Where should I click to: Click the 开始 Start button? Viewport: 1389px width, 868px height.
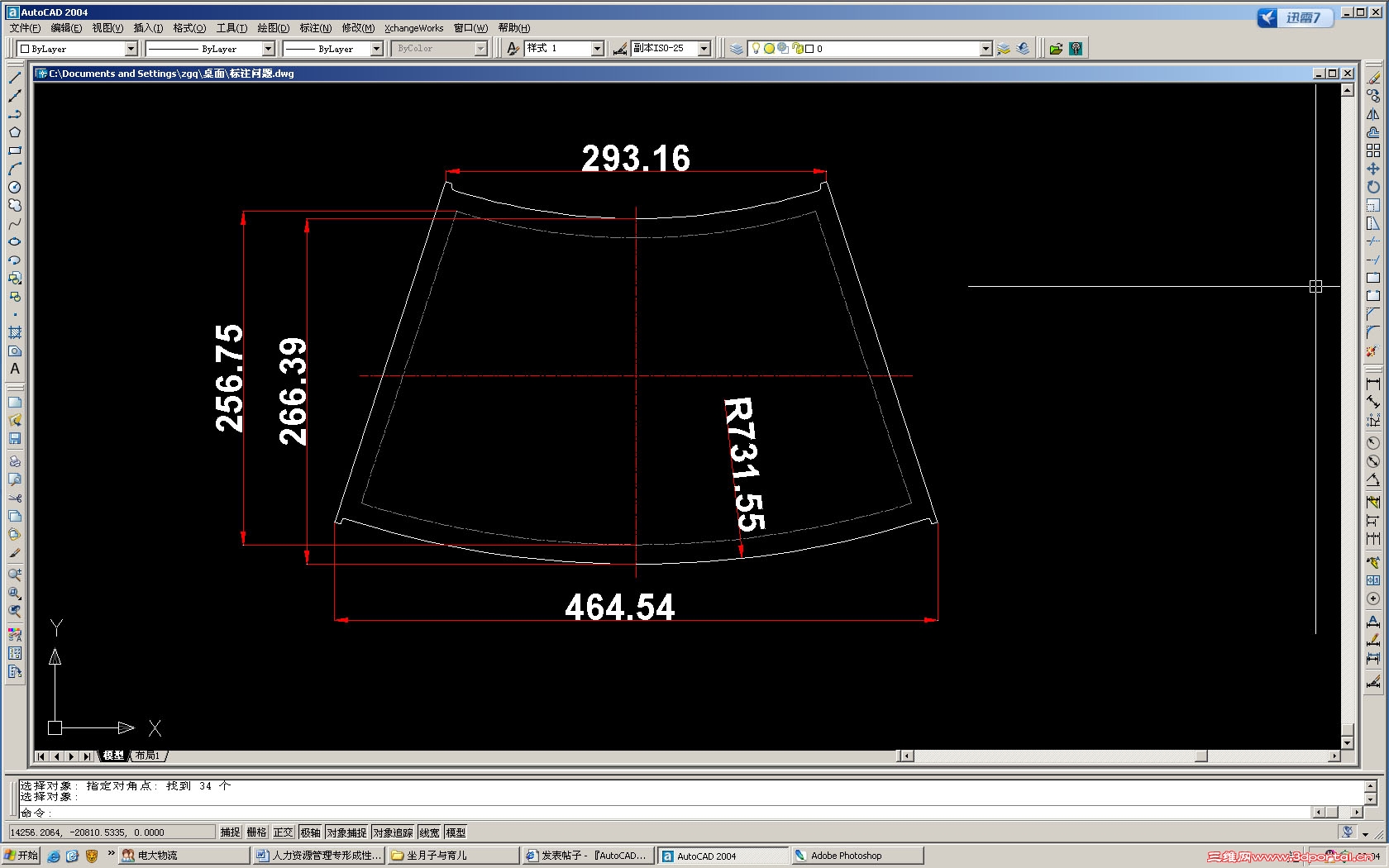point(21,856)
